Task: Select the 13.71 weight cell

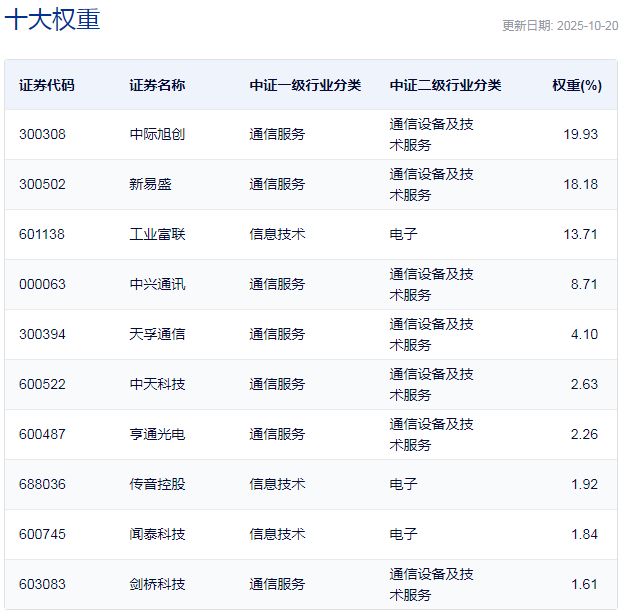Action: click(x=581, y=234)
